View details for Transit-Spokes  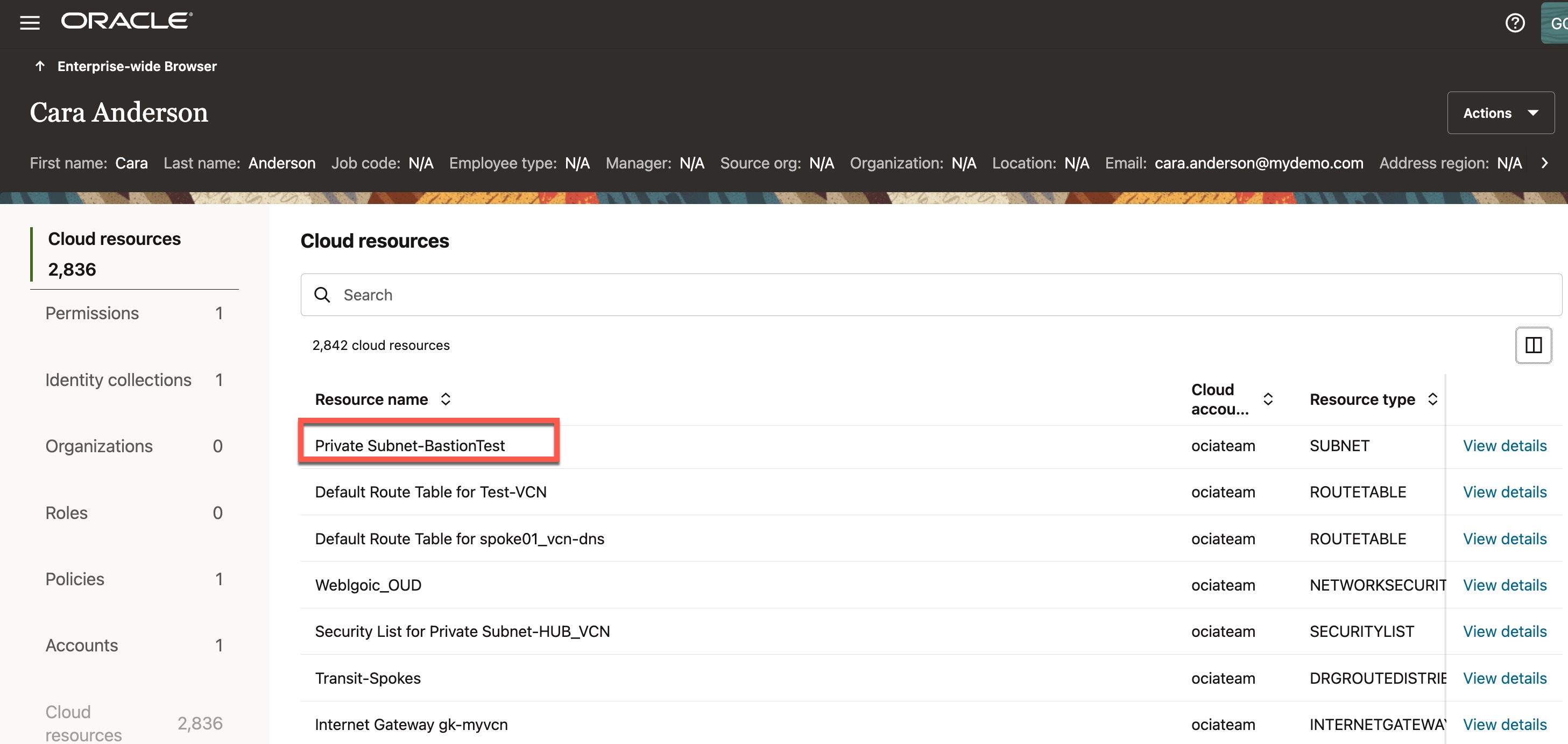pos(1504,678)
